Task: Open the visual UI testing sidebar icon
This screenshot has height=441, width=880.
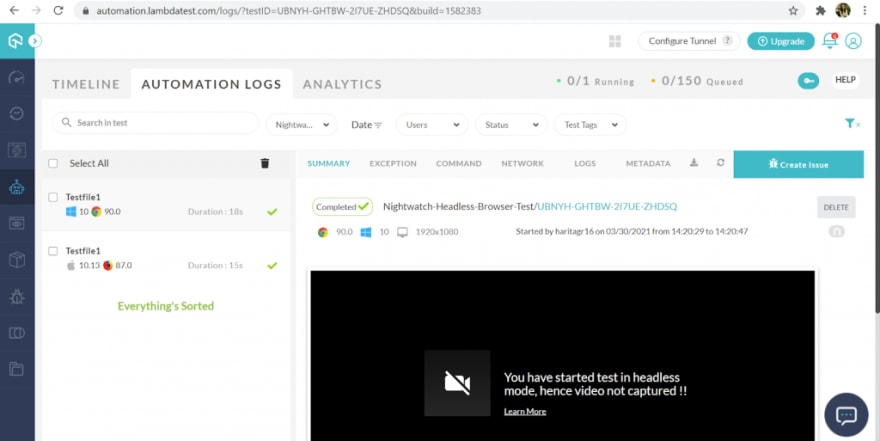Action: pyautogui.click(x=17, y=150)
